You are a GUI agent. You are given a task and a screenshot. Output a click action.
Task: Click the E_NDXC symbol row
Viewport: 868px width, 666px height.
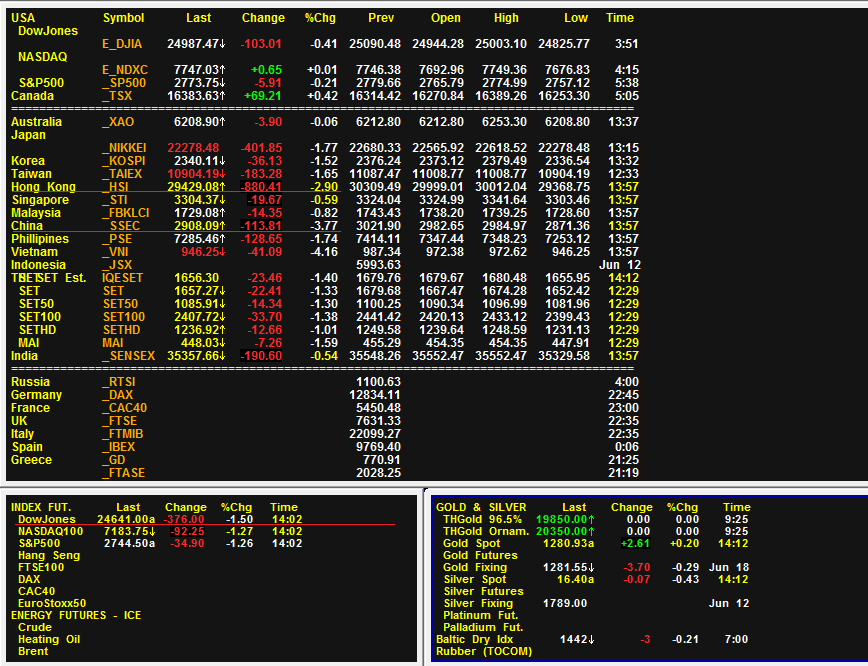[125, 70]
